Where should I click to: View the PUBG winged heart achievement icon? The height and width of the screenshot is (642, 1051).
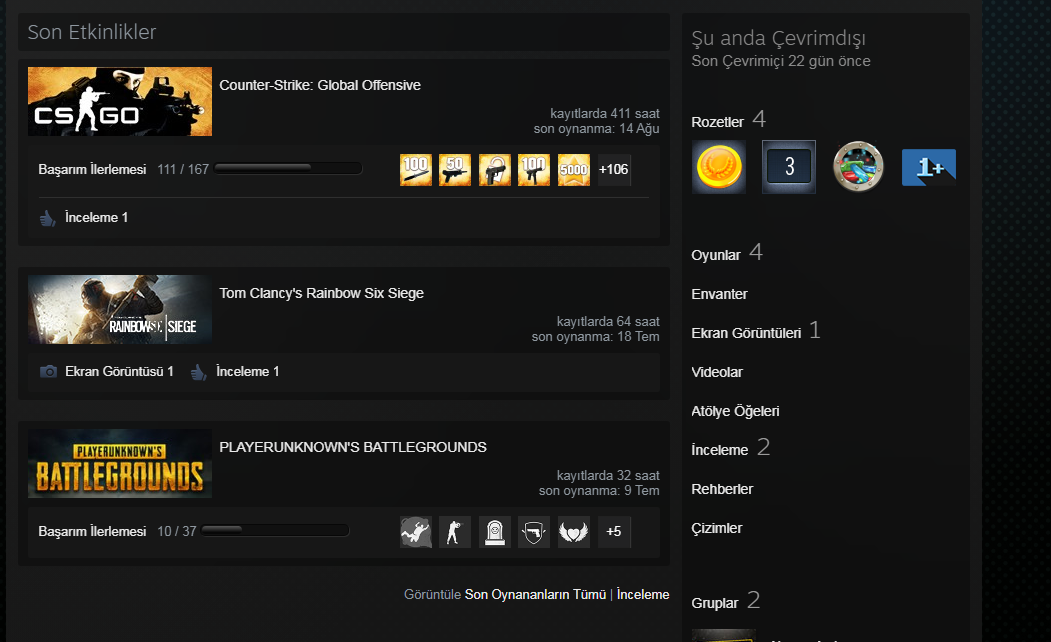[574, 532]
